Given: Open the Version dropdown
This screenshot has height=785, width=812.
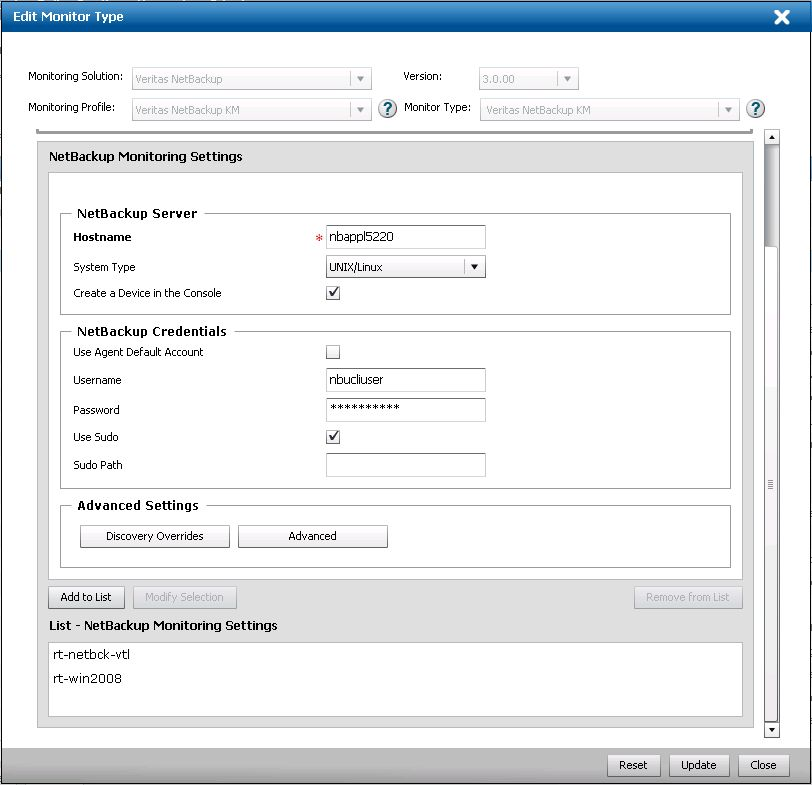Looking at the screenshot, I should [567, 79].
